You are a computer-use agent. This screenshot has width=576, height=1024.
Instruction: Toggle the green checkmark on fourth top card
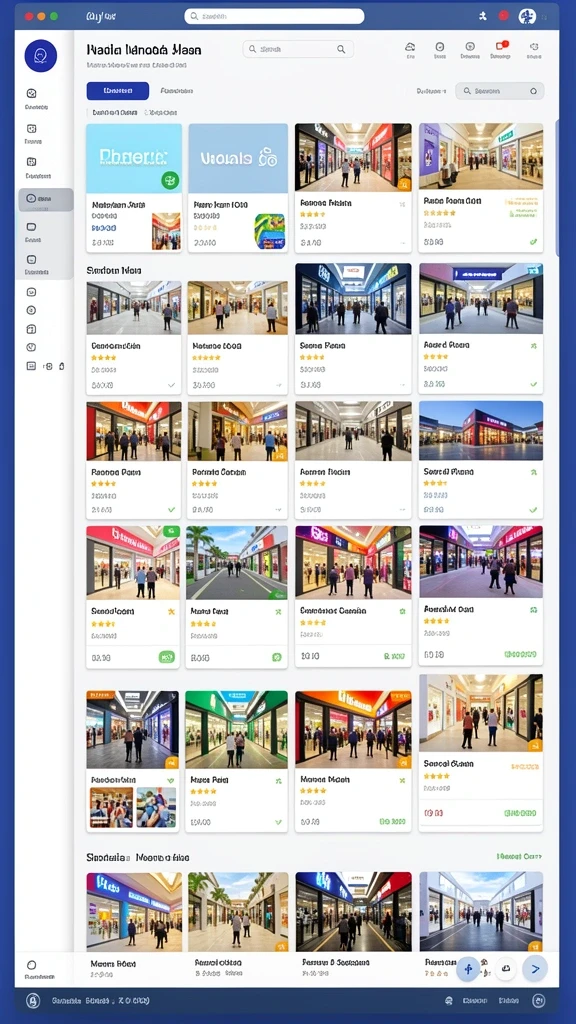click(x=534, y=242)
